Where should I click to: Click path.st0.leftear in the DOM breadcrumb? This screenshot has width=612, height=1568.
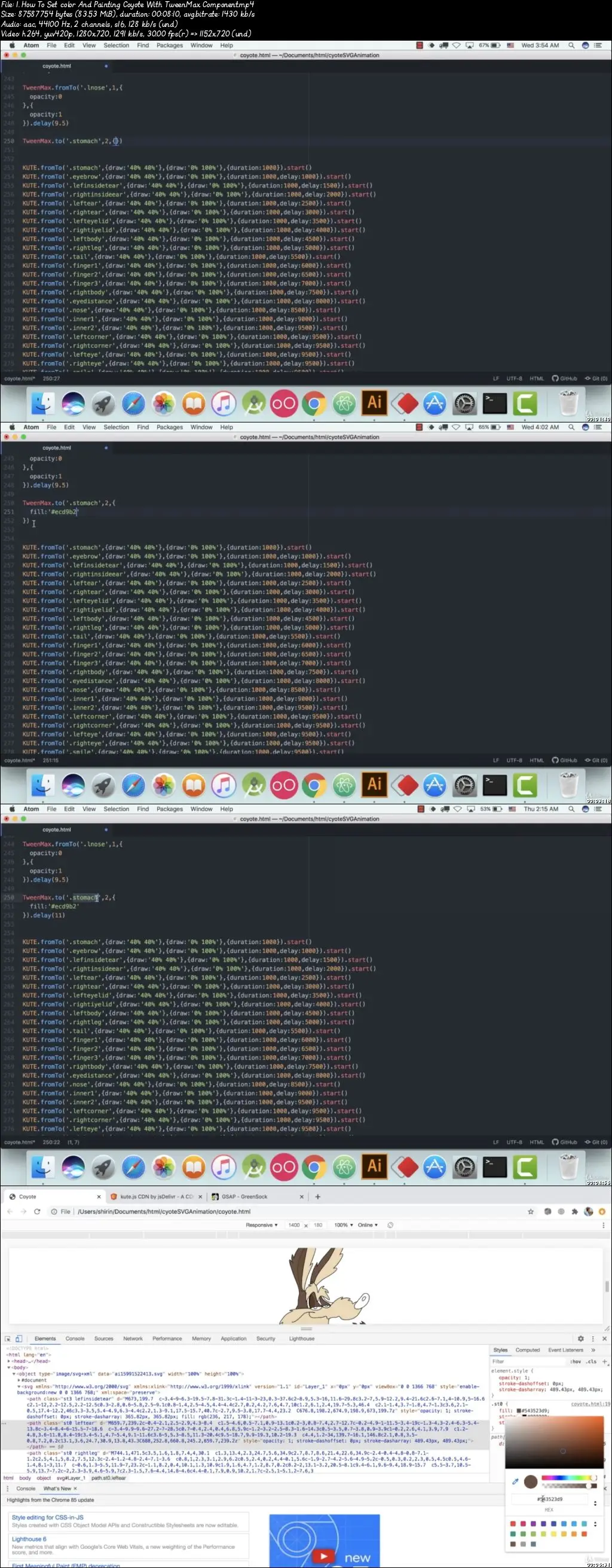pos(108,1478)
